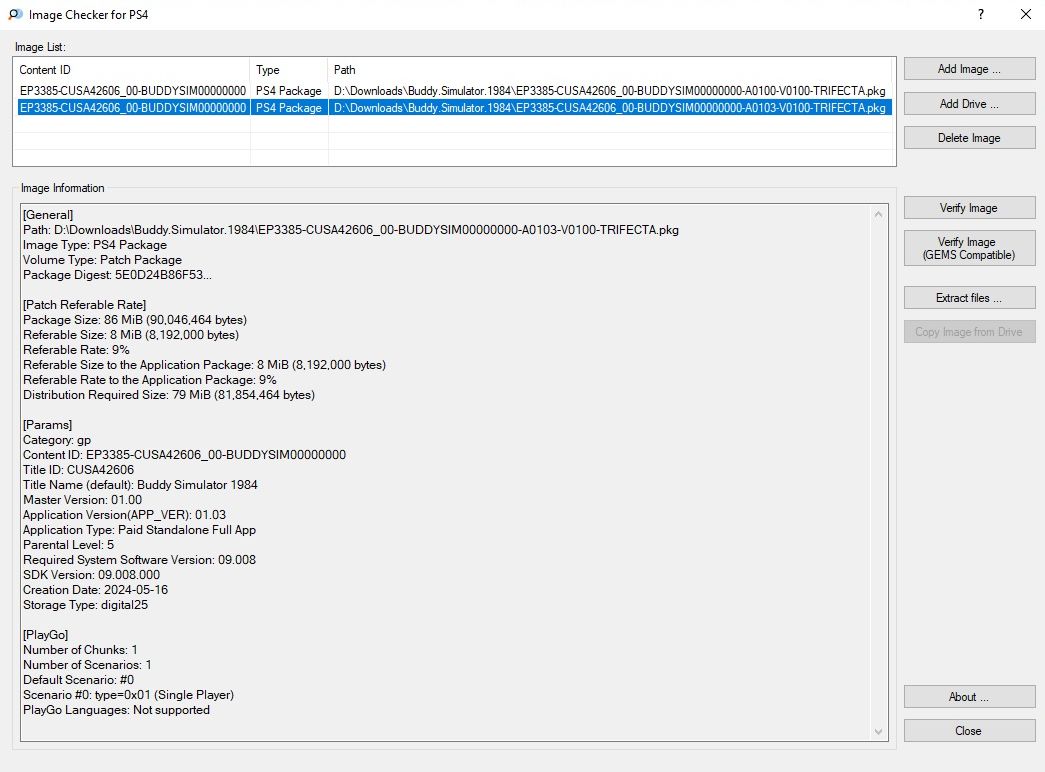Sort list by Content ID column header

[x=132, y=69]
